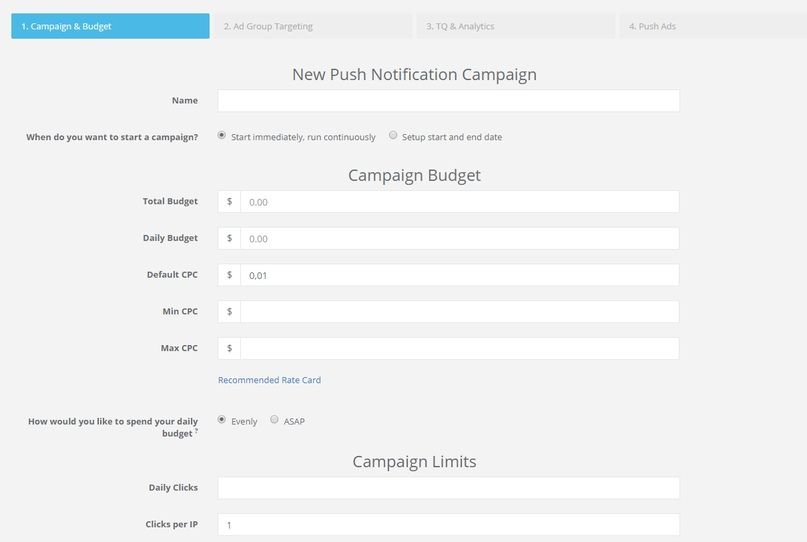Click the dollar sign beside Total Budget
Screen dimensions: 807x542
point(229,202)
